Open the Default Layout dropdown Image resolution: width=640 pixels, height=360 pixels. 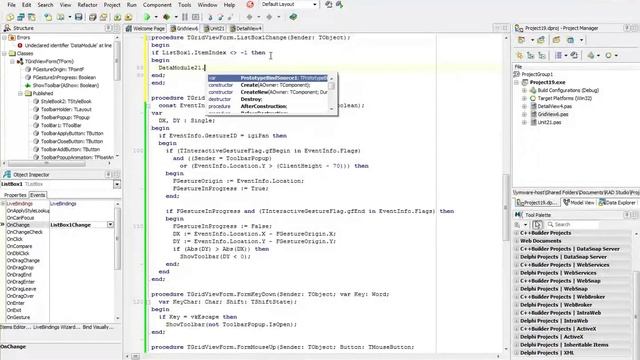315,4
